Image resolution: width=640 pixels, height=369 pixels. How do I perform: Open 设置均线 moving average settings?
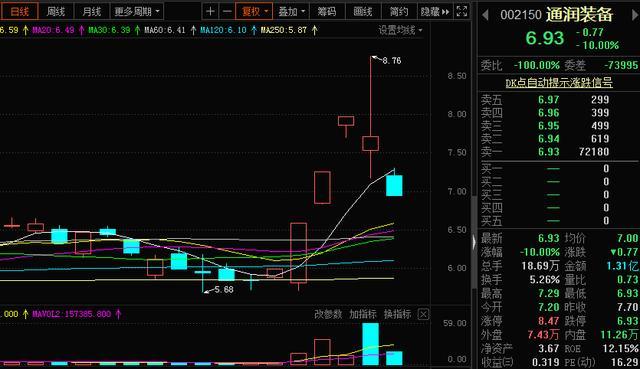coord(400,30)
